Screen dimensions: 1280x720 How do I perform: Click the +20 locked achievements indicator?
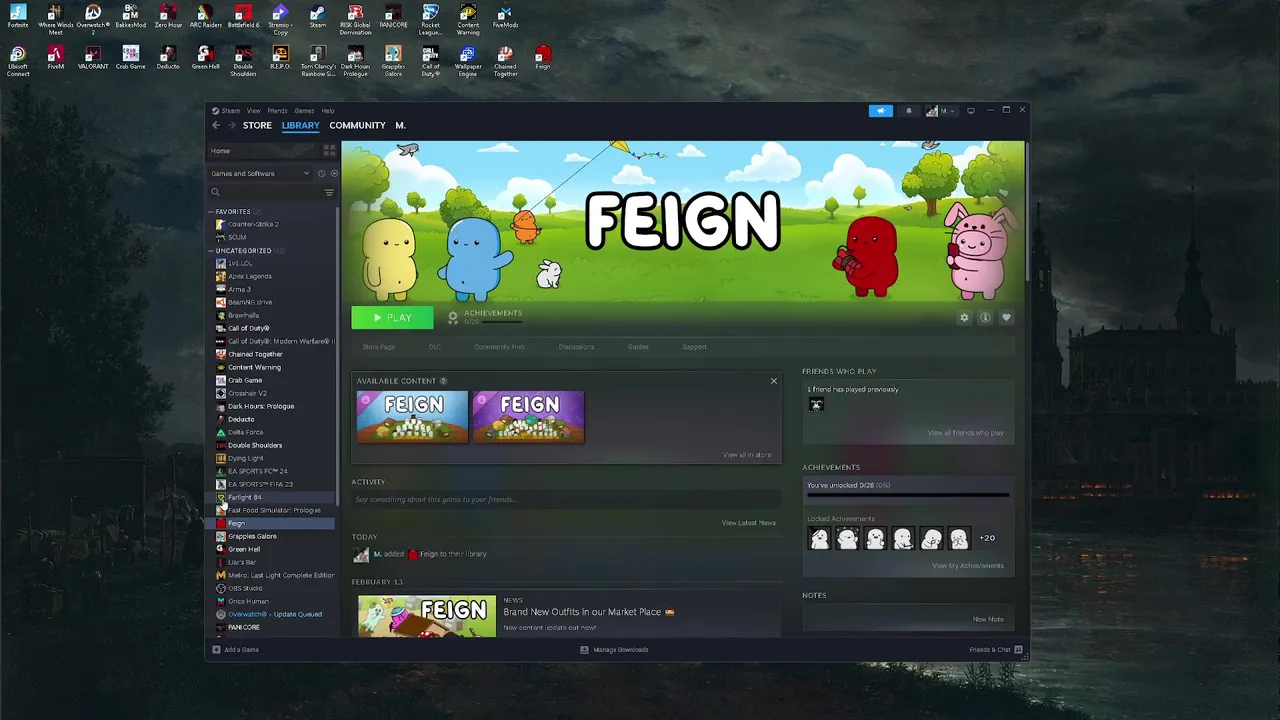[987, 538]
